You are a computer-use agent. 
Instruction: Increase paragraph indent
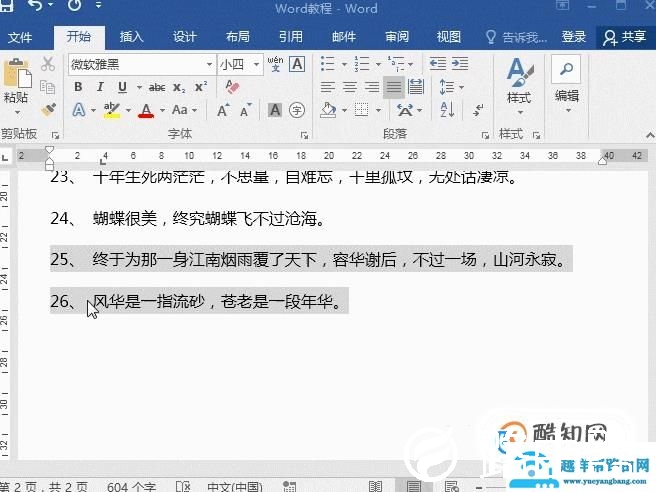pyautogui.click(x=460, y=64)
